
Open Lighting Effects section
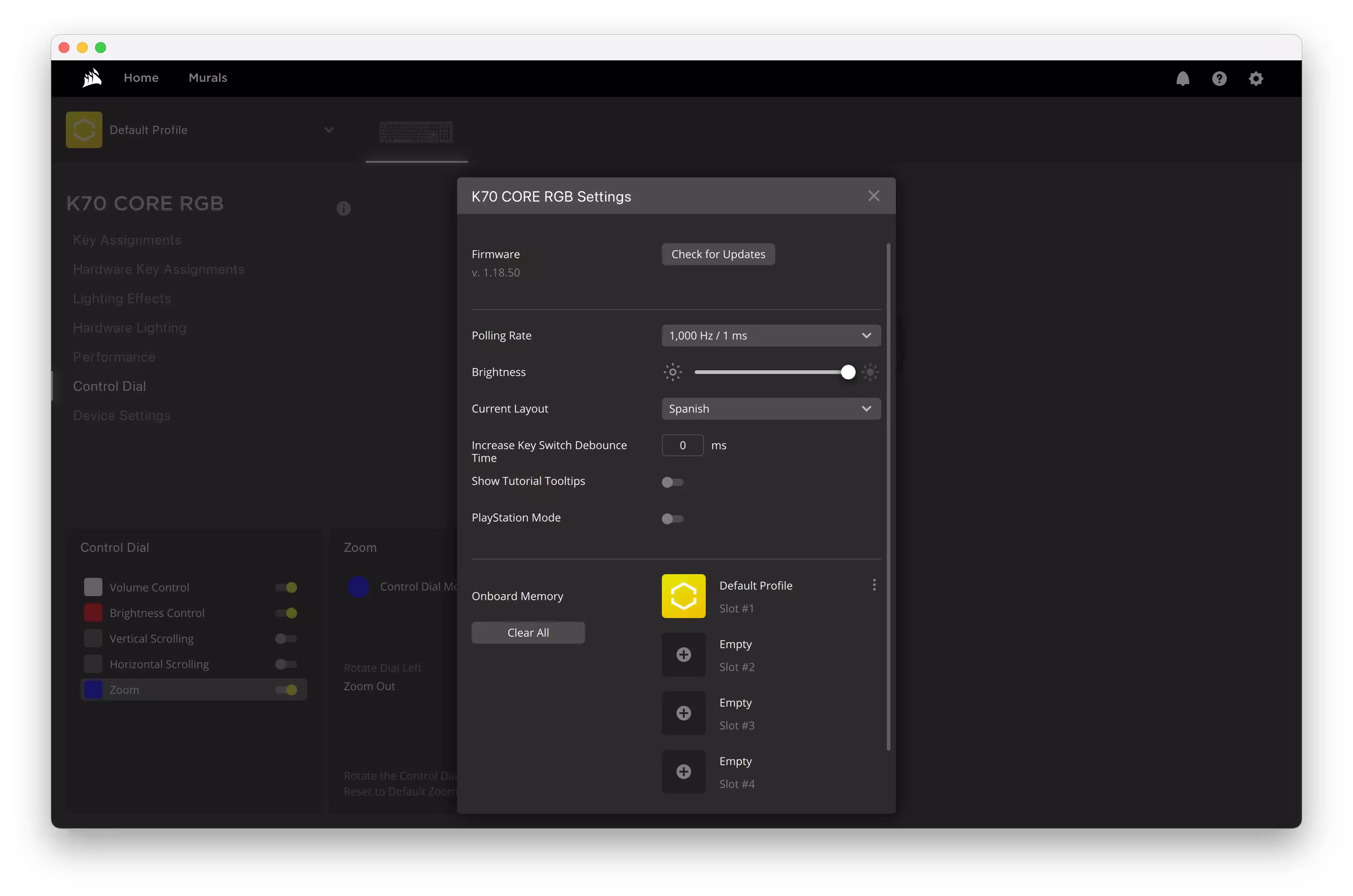[x=122, y=298]
